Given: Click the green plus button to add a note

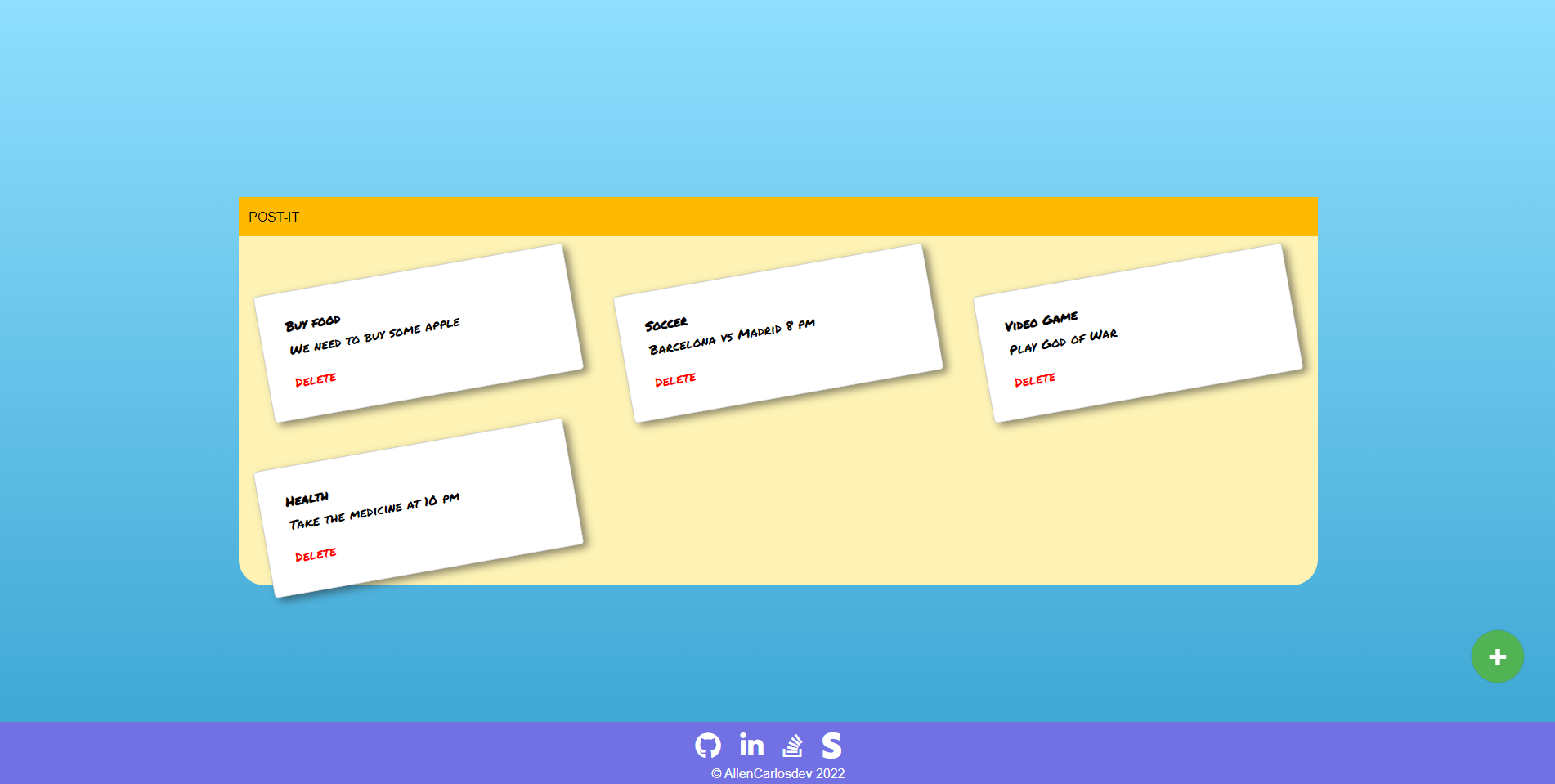Looking at the screenshot, I should coord(1498,656).
